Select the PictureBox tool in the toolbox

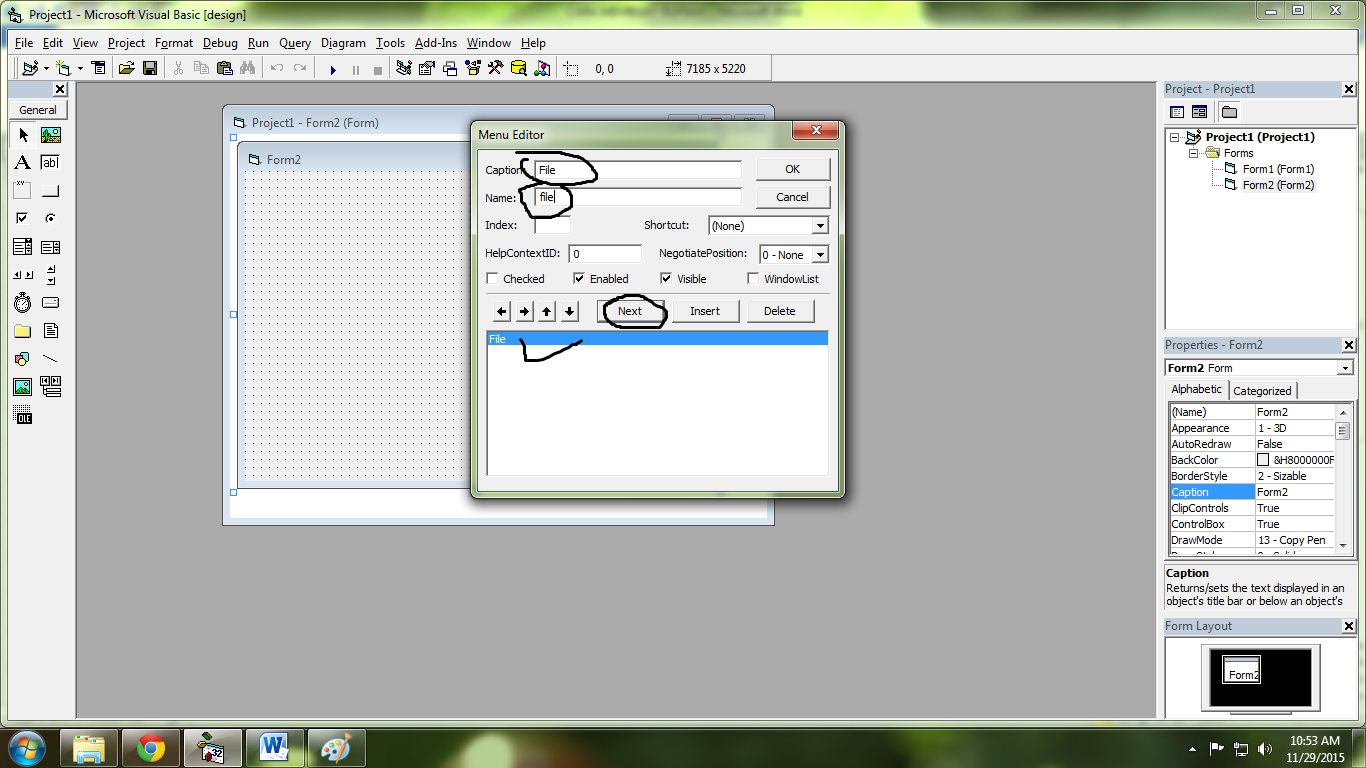click(50, 134)
